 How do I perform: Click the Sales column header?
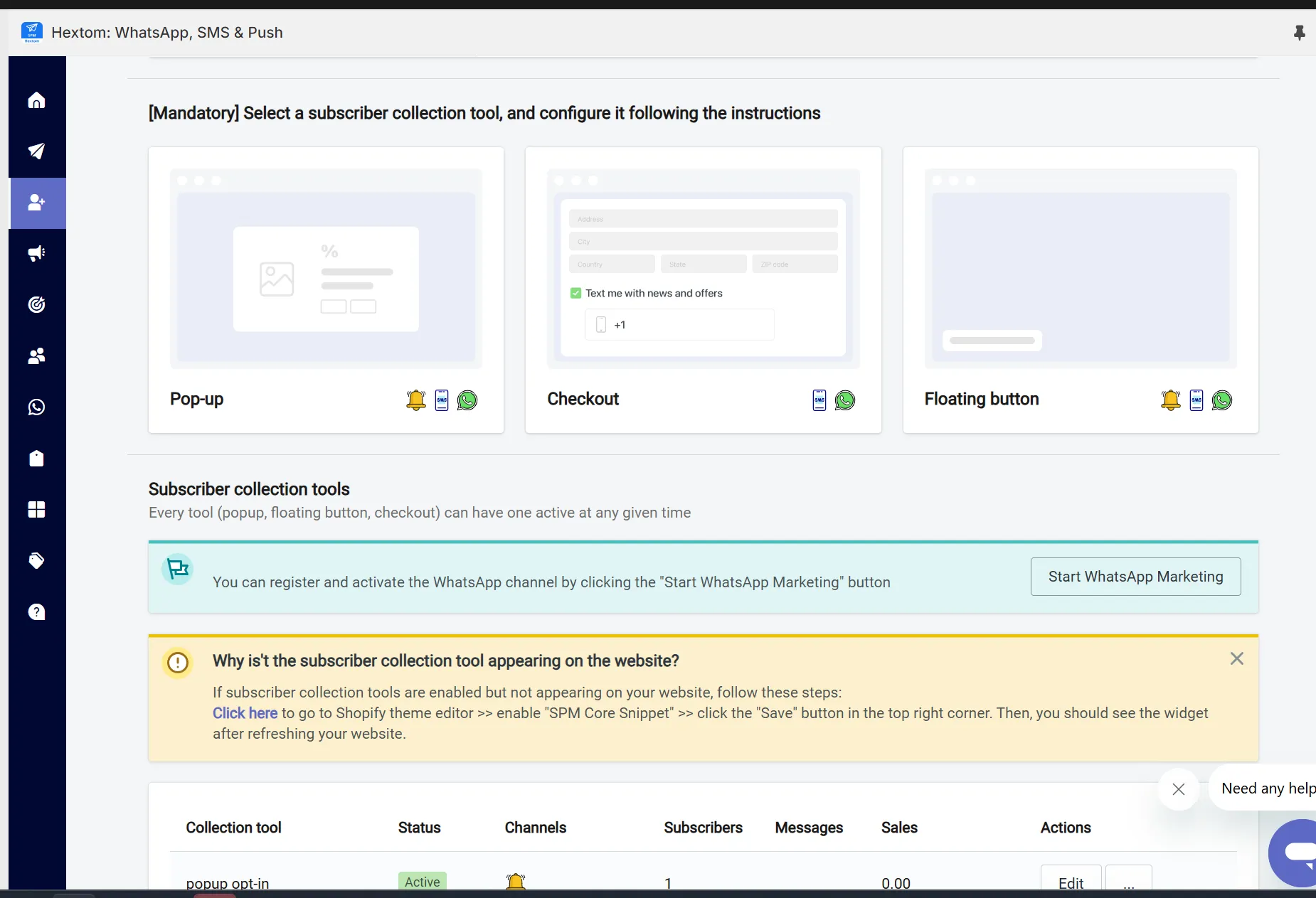pos(899,828)
